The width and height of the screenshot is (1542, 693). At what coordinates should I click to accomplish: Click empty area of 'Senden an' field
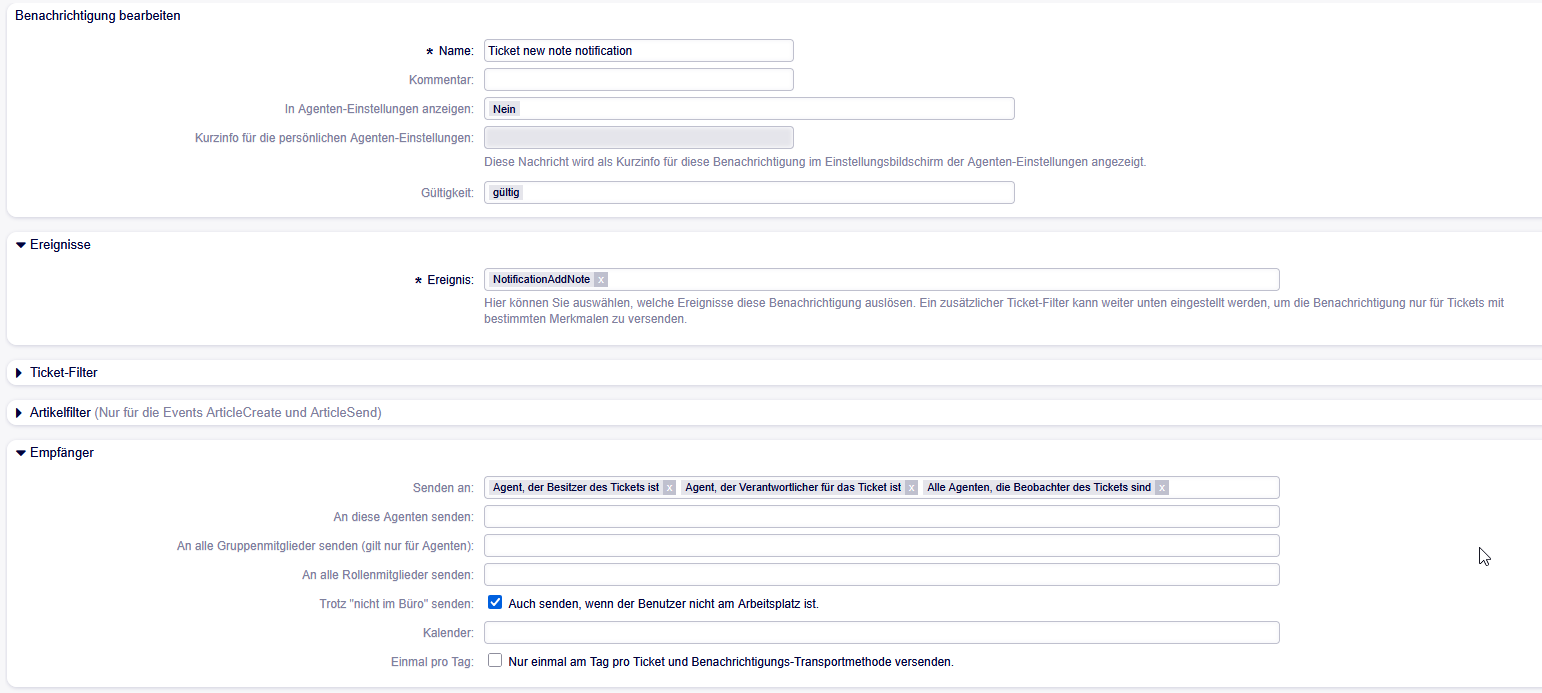(x=1225, y=488)
